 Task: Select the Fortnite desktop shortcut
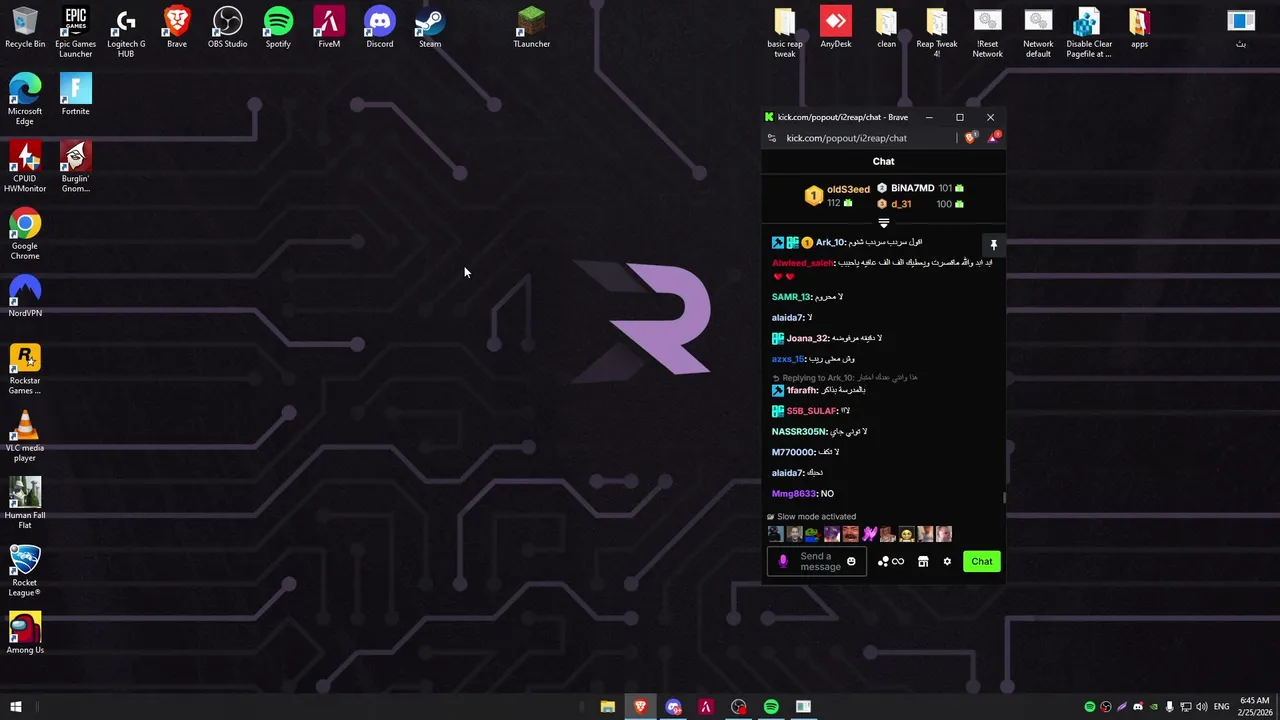(x=75, y=95)
